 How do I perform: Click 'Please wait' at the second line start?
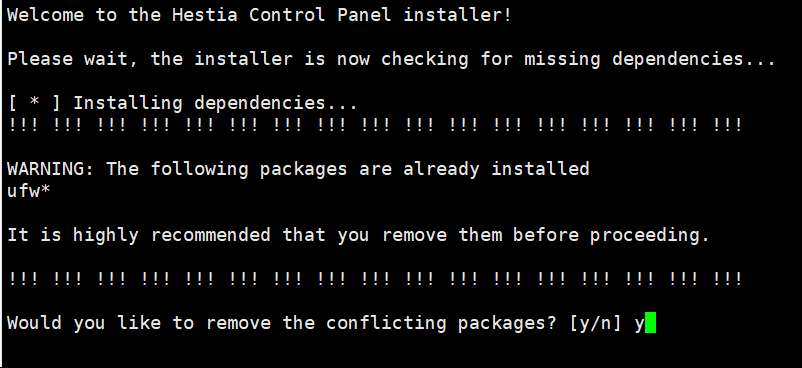tap(73, 59)
